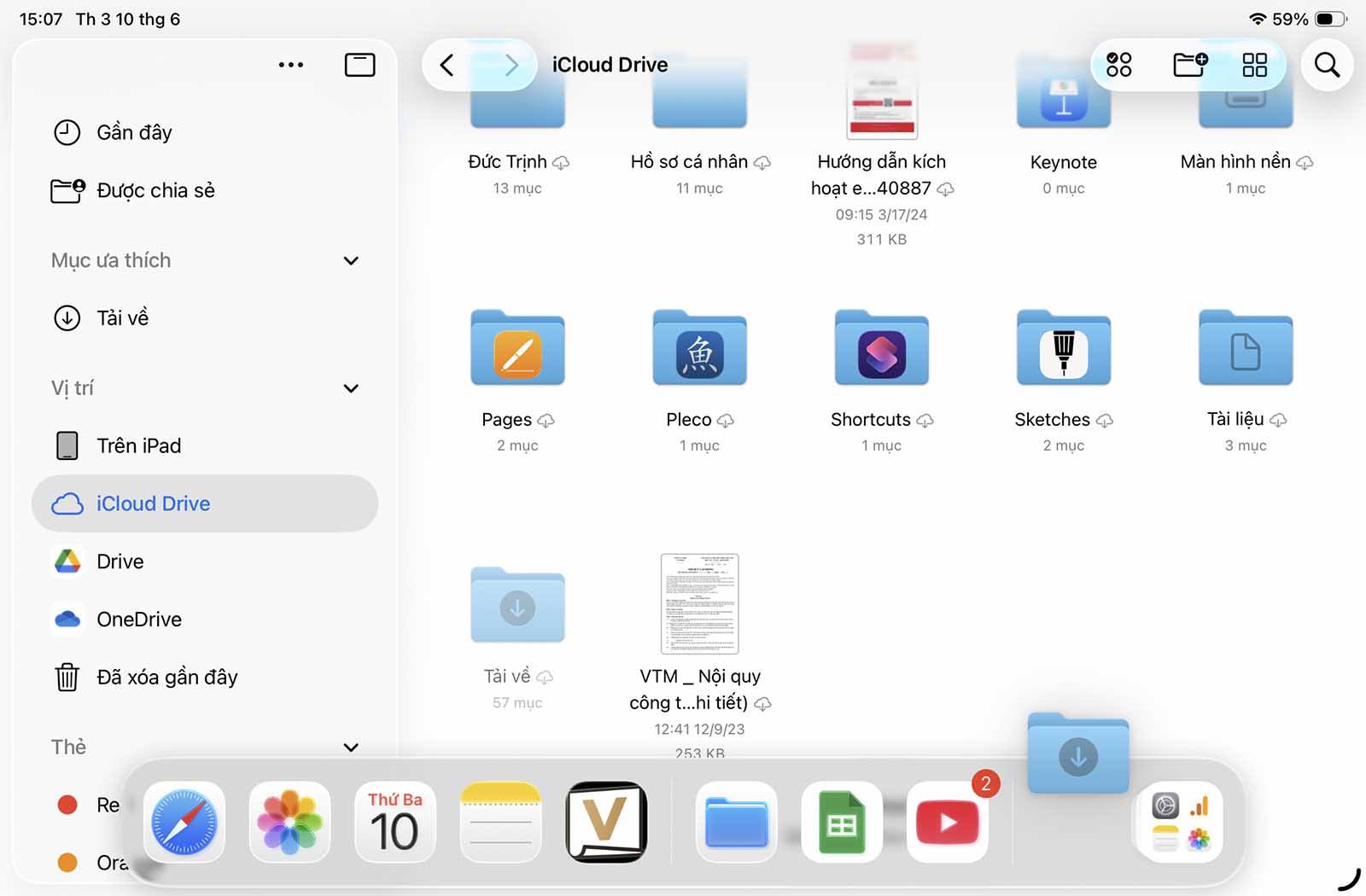Open VTM Nội quy document thumbnail
This screenshot has height=896, width=1366.
[699, 603]
